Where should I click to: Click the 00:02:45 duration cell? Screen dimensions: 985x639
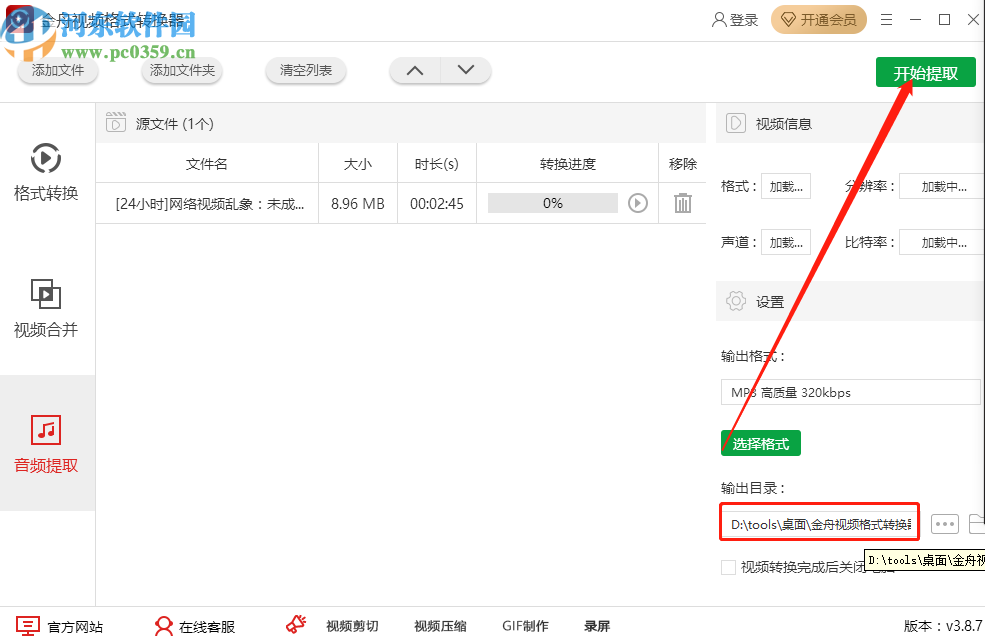pyautogui.click(x=437, y=204)
